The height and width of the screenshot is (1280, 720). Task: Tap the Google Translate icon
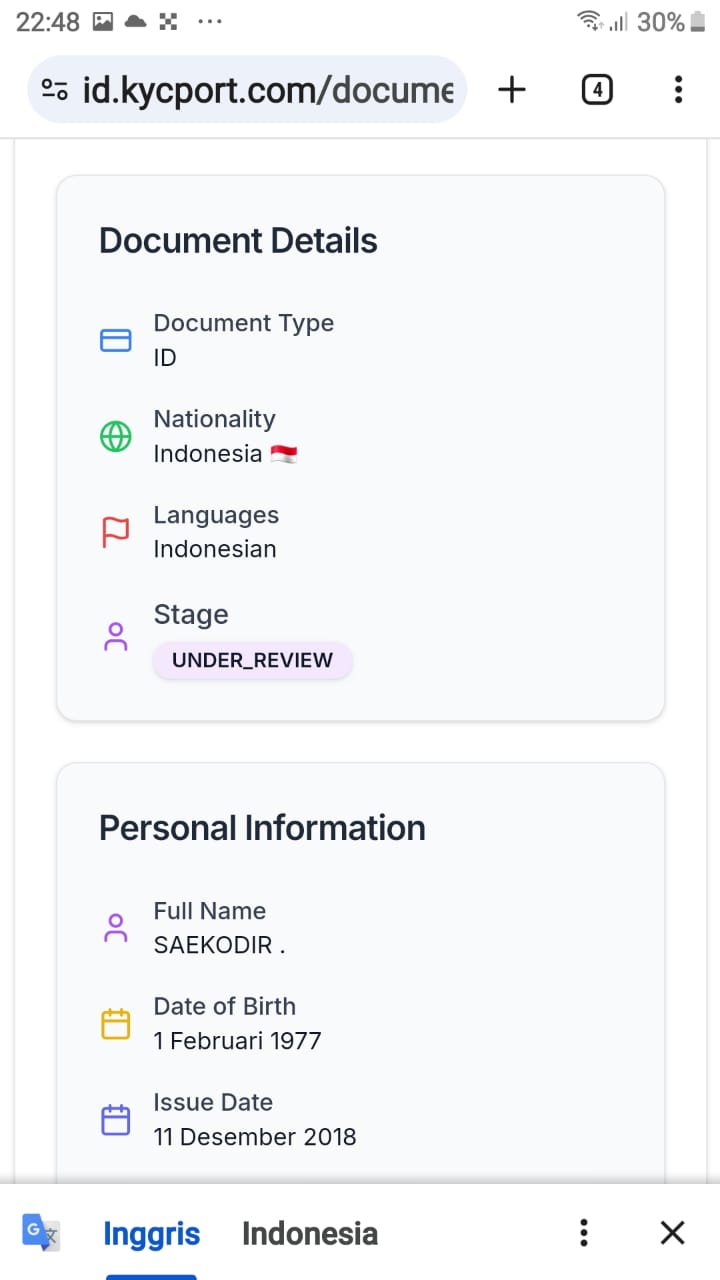click(x=42, y=1232)
